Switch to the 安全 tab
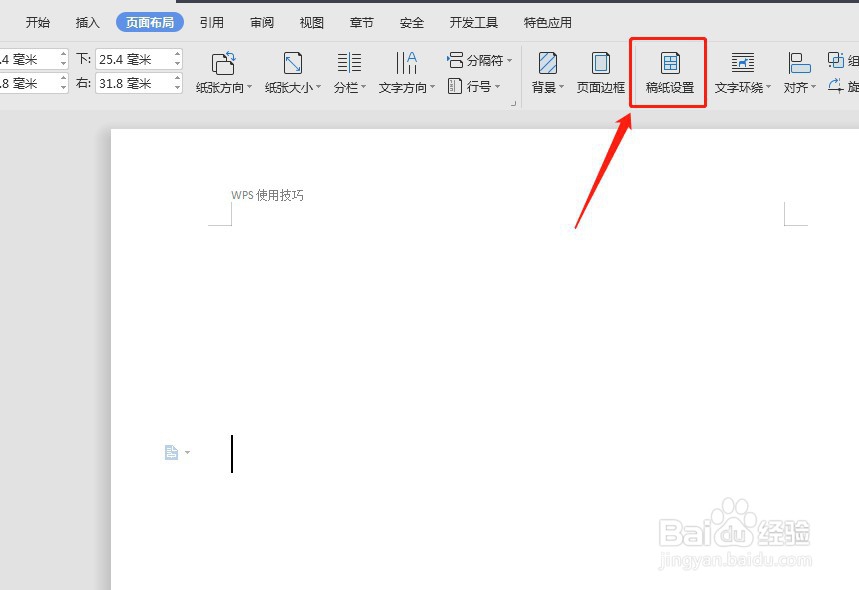 [x=412, y=22]
